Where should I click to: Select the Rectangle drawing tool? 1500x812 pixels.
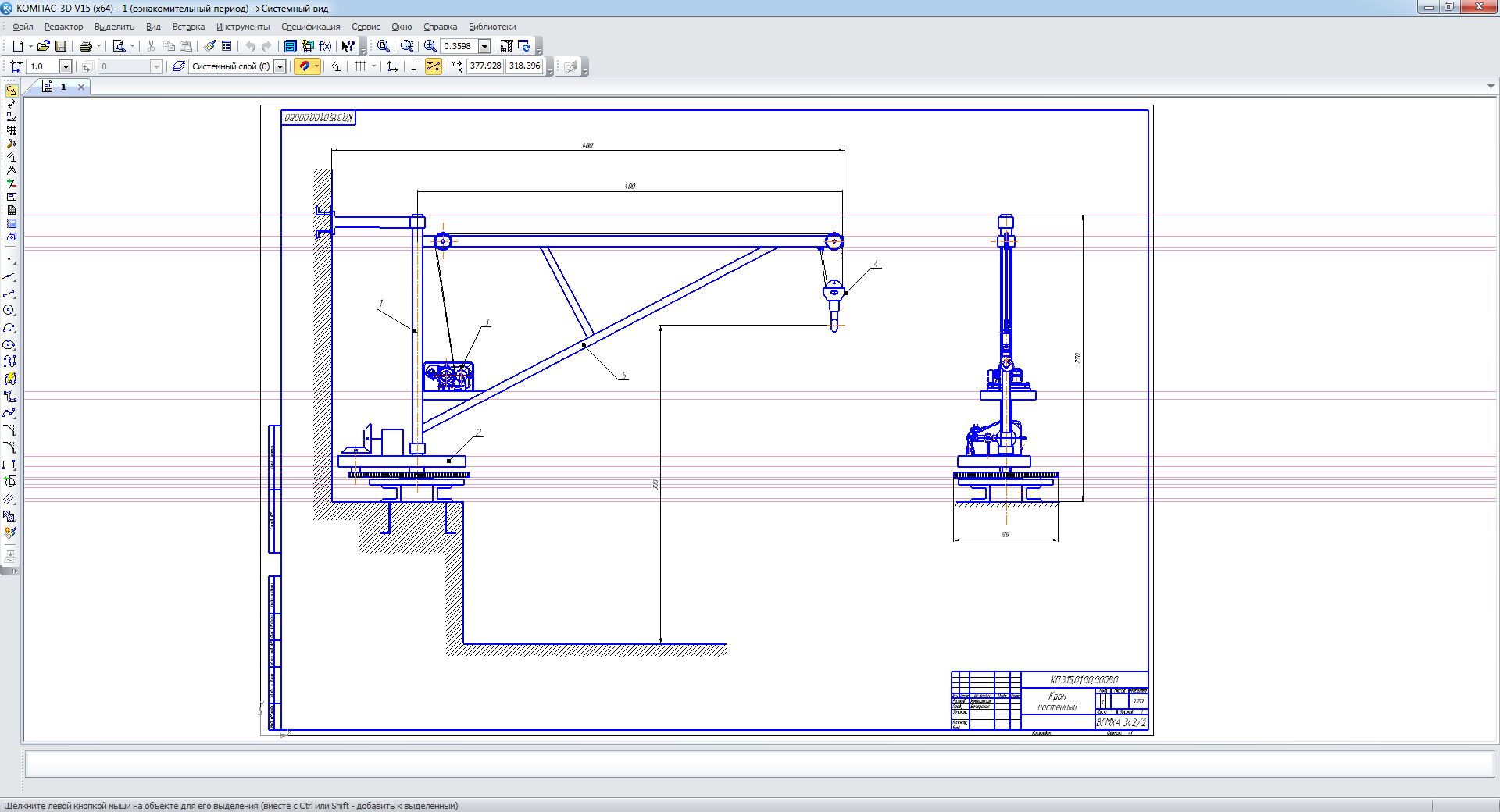pos(9,465)
